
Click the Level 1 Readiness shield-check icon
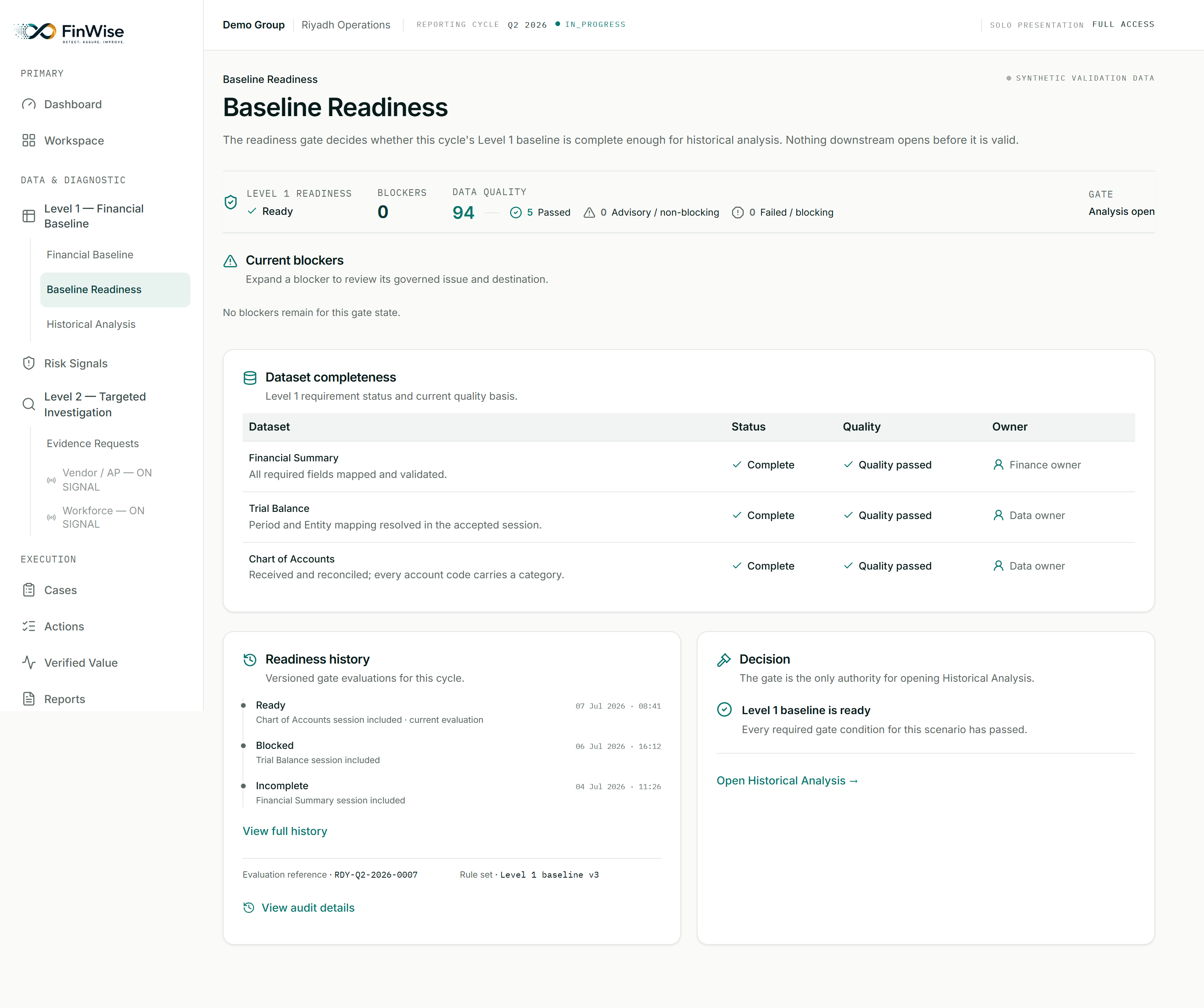pyautogui.click(x=230, y=202)
